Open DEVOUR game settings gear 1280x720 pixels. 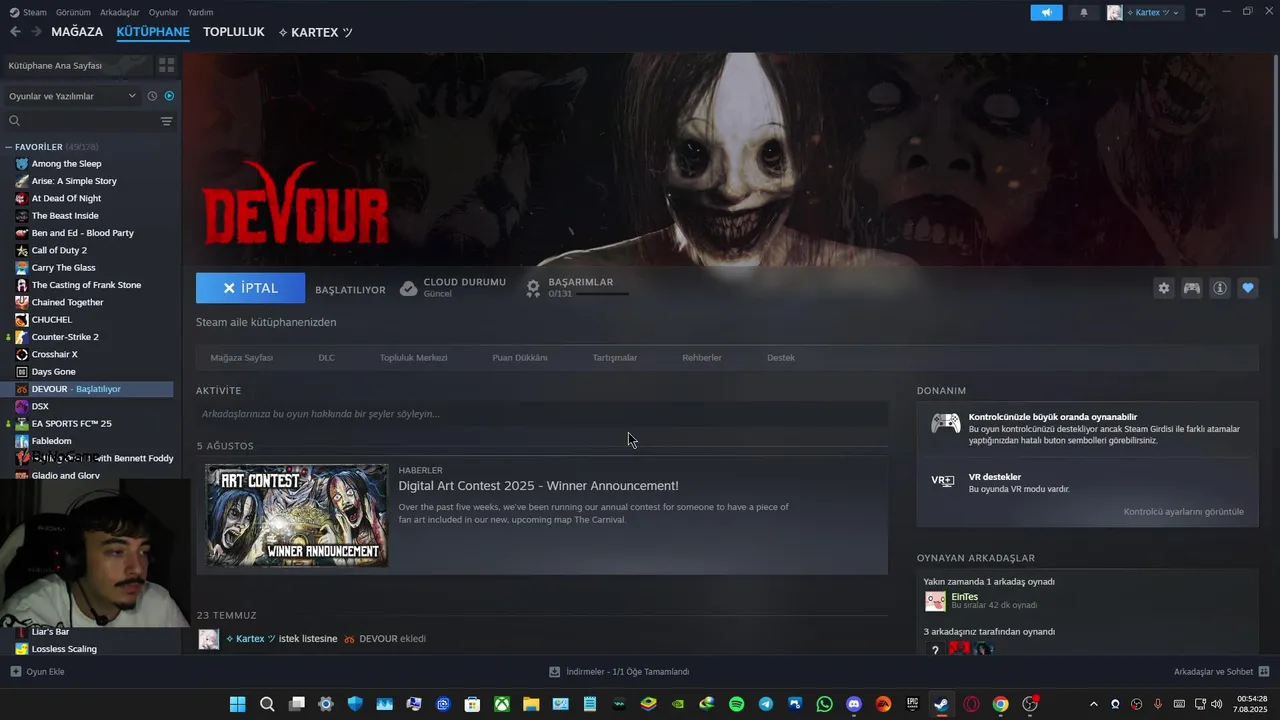click(1164, 288)
